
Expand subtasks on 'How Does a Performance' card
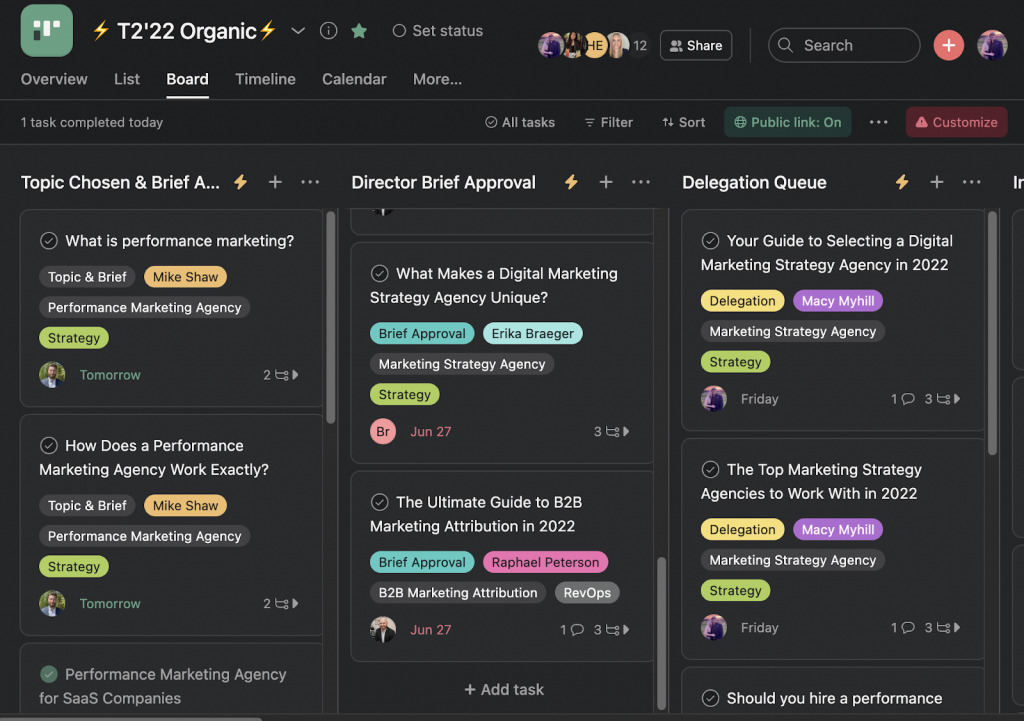tap(281, 603)
